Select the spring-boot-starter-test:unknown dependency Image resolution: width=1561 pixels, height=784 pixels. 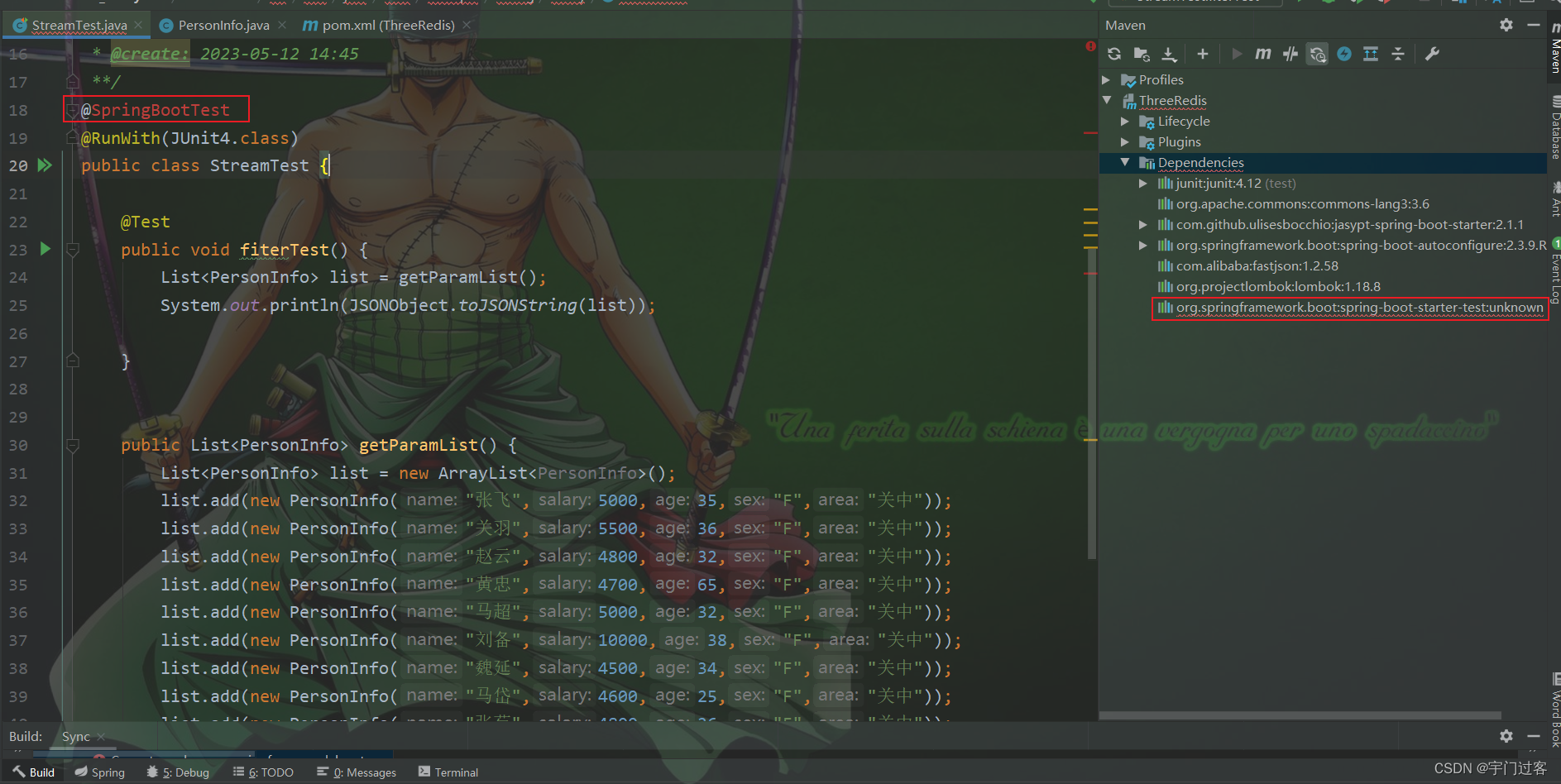coord(1348,307)
